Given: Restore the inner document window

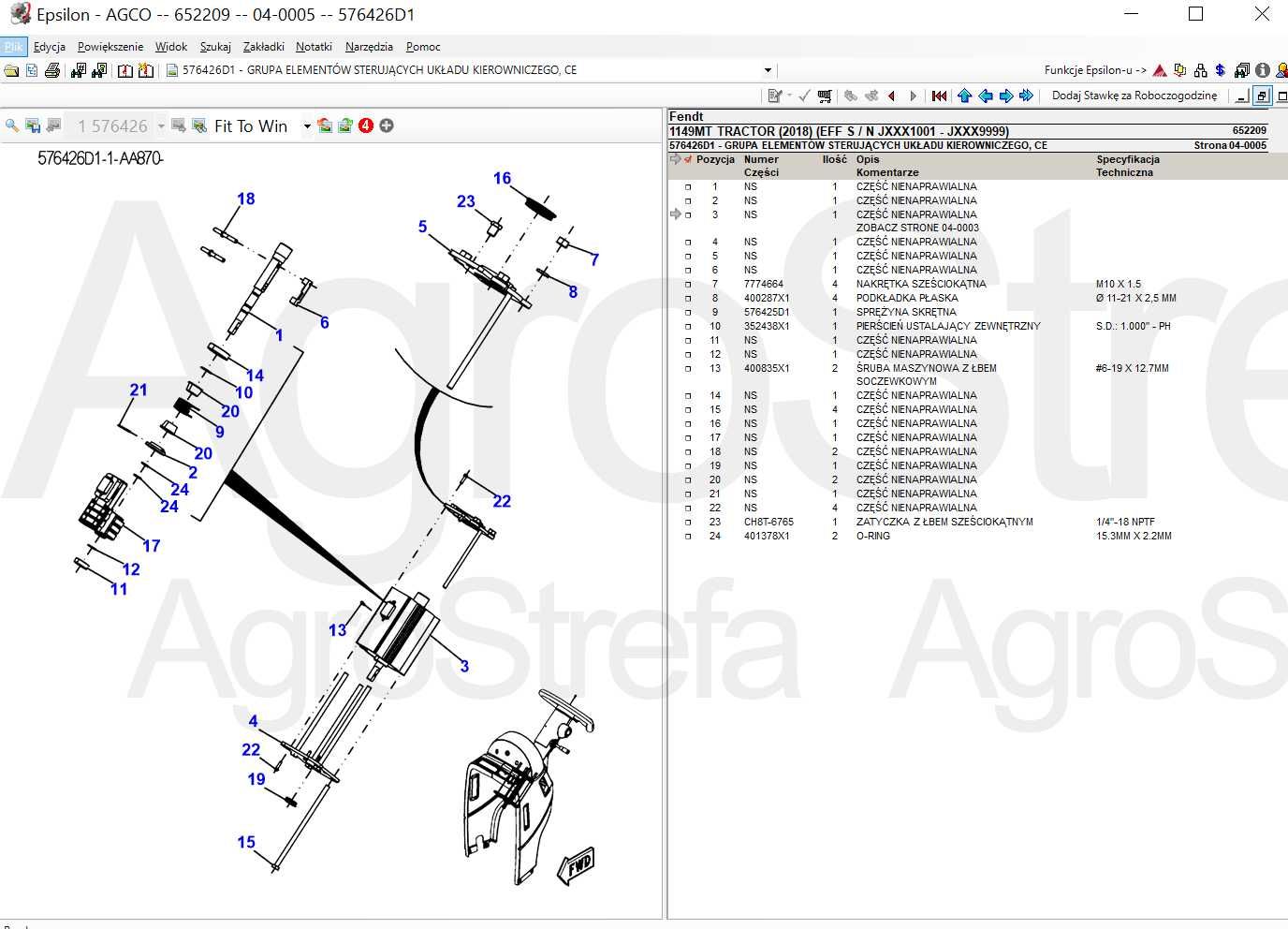Looking at the screenshot, I should (1262, 96).
